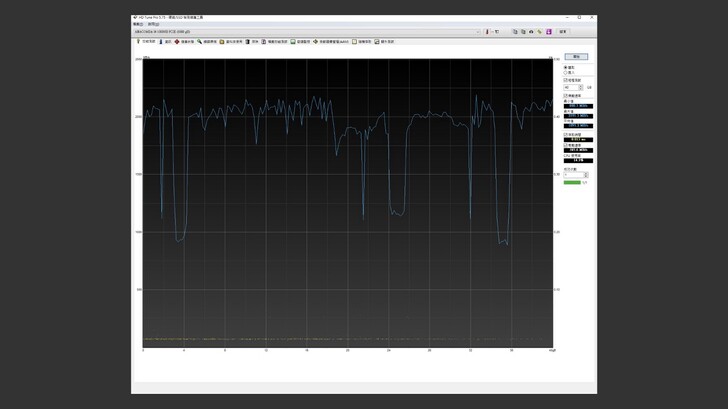Open the File menu
The height and width of the screenshot is (409, 728).
coord(138,24)
